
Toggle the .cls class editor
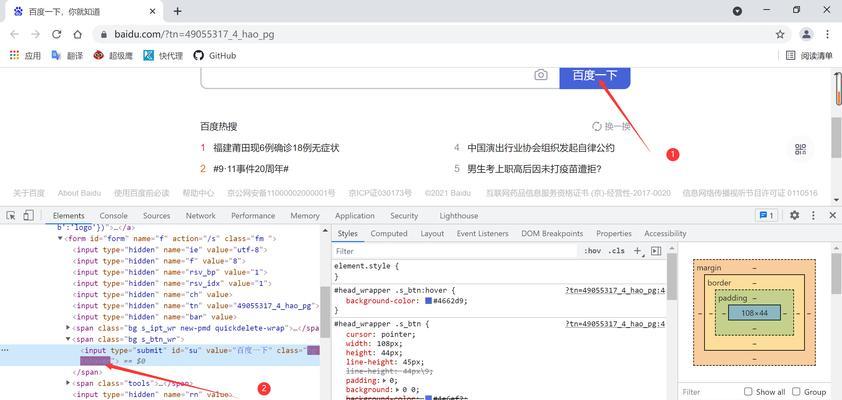[x=616, y=251]
